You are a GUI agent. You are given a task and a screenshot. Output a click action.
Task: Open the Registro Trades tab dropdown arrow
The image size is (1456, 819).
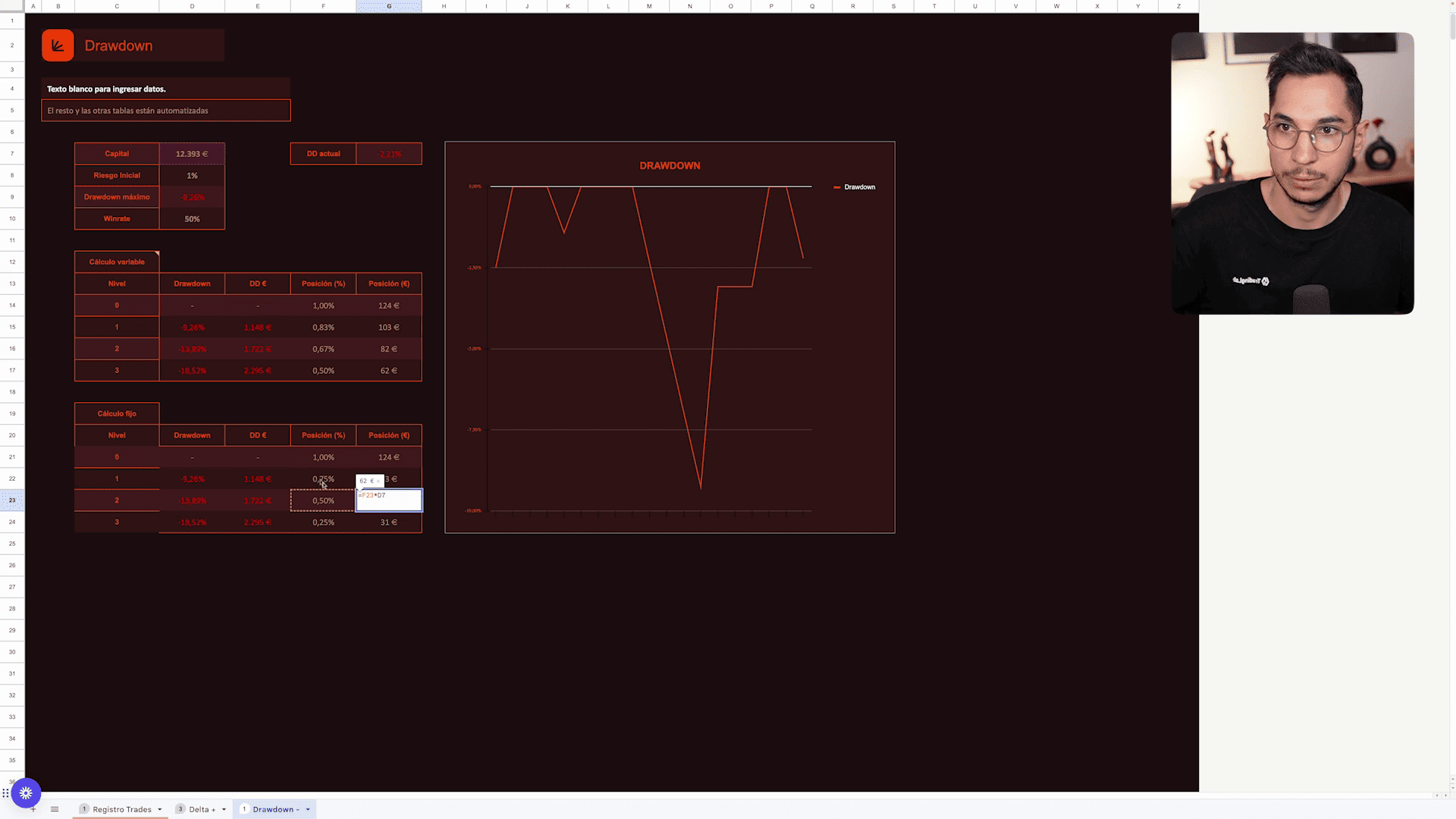159,809
